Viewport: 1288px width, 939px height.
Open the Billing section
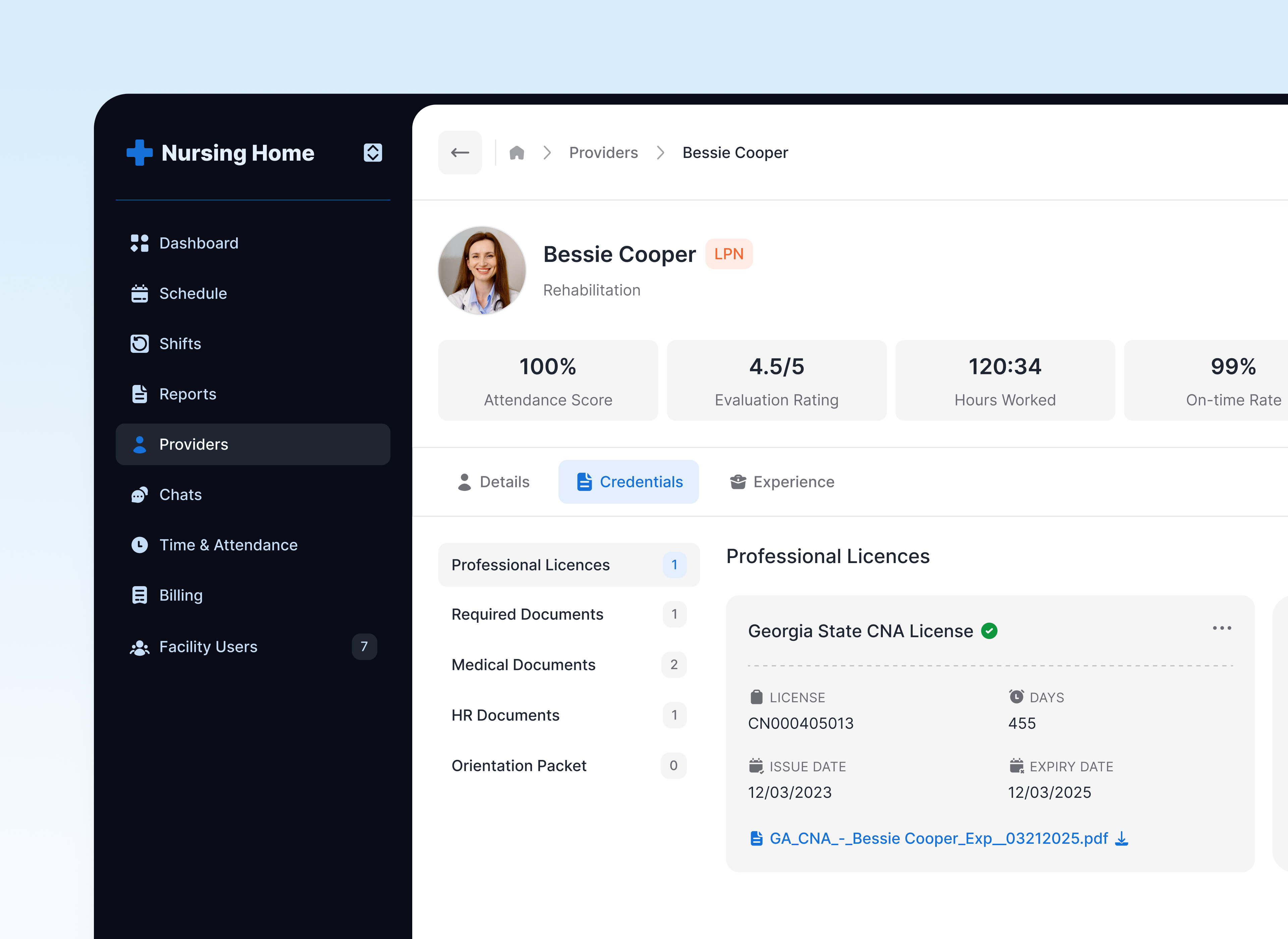click(x=180, y=595)
